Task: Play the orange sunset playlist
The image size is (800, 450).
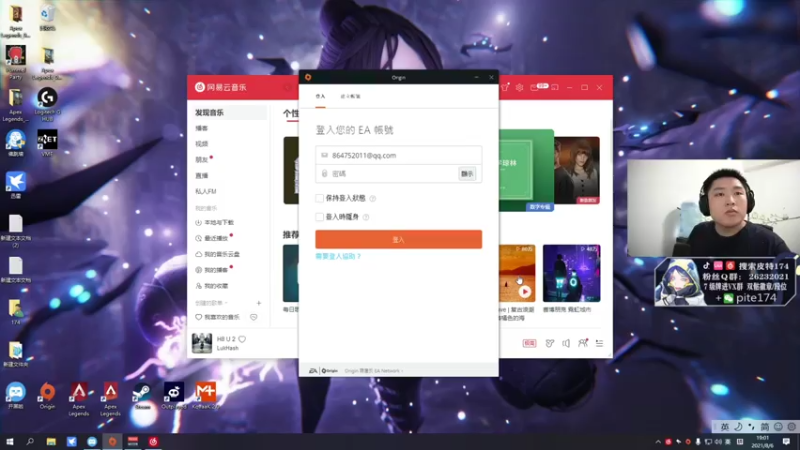Action: click(x=524, y=292)
